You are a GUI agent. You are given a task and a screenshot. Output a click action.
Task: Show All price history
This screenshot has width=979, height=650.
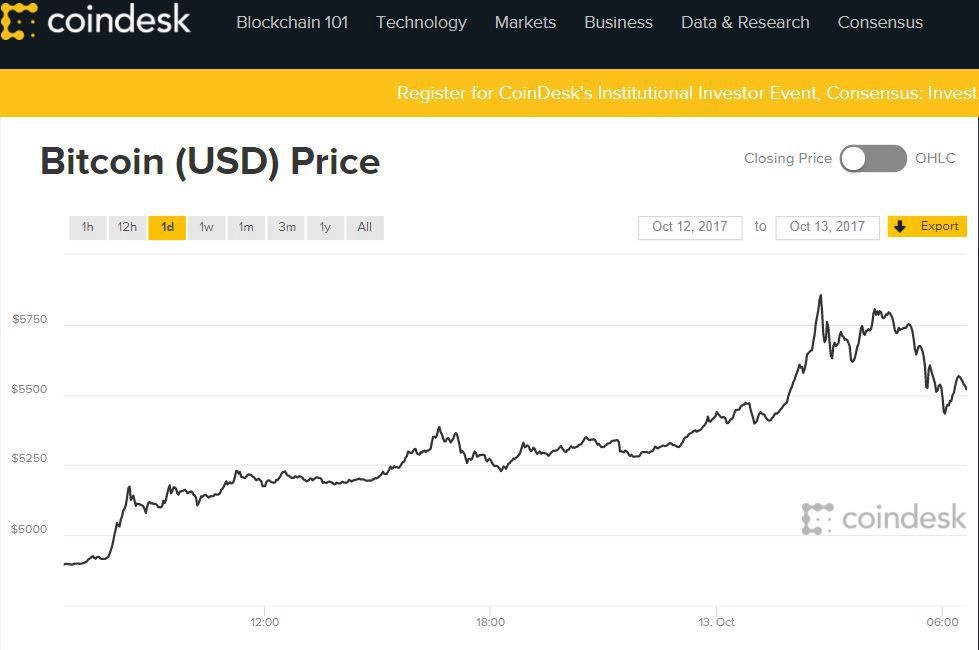[x=365, y=228]
